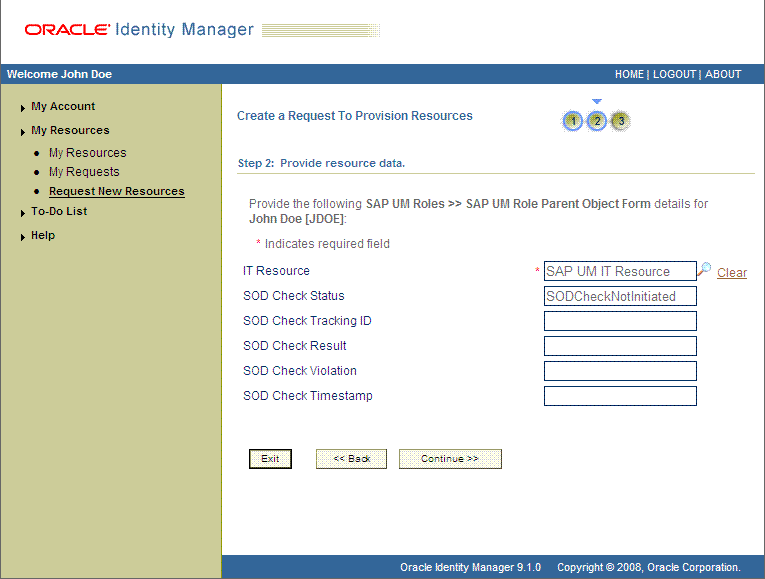
Task: Open My Account in sidebar
Action: pyautogui.click(x=63, y=106)
